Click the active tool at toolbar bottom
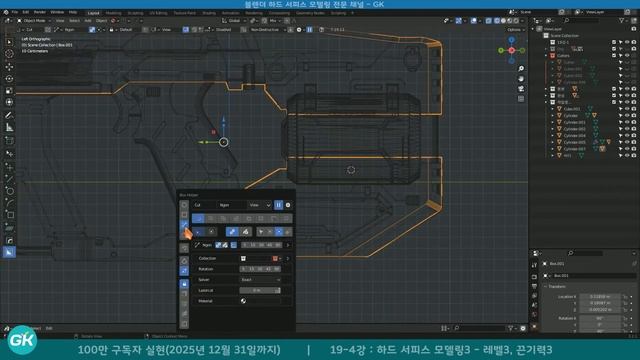Viewport: 640px width, 360px height. click(9, 252)
